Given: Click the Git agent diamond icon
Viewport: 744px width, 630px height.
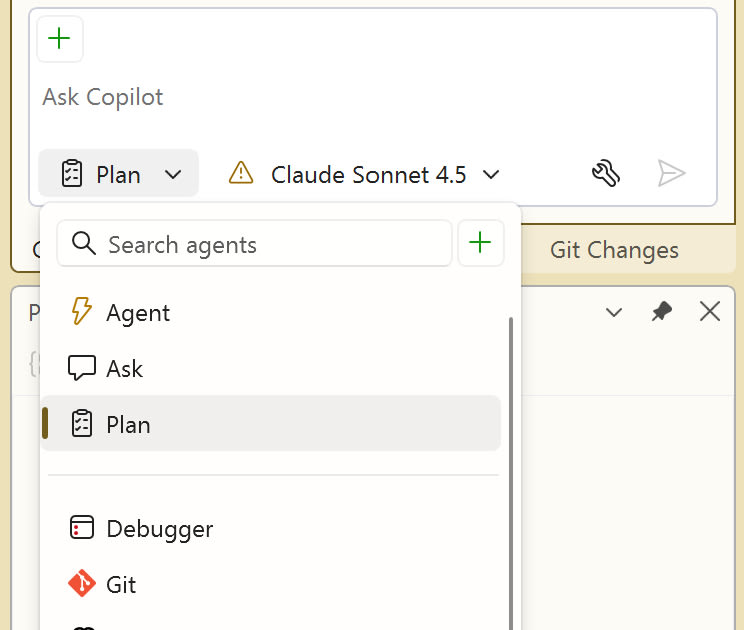Looking at the screenshot, I should (x=82, y=583).
